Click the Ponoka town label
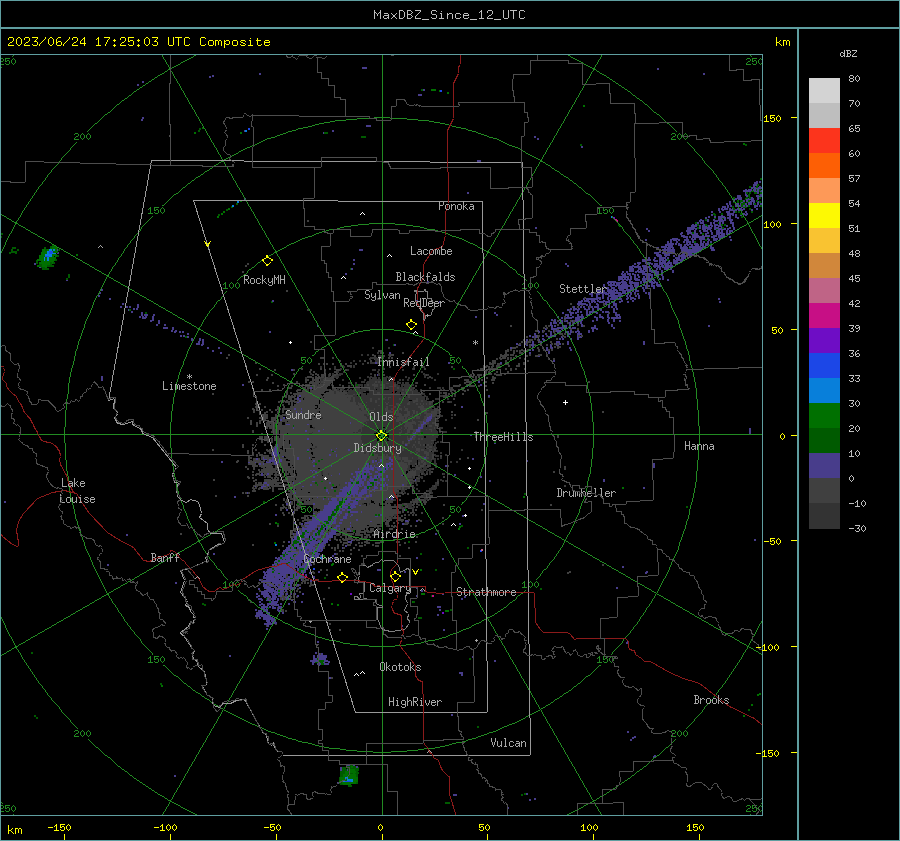900x841 pixels. [456, 206]
